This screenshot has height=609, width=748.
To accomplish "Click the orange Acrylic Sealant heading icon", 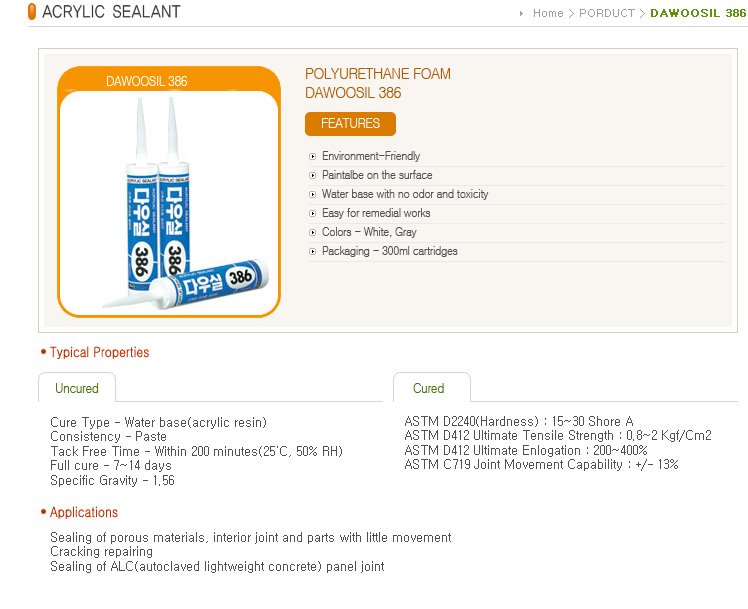I will (32, 11).
